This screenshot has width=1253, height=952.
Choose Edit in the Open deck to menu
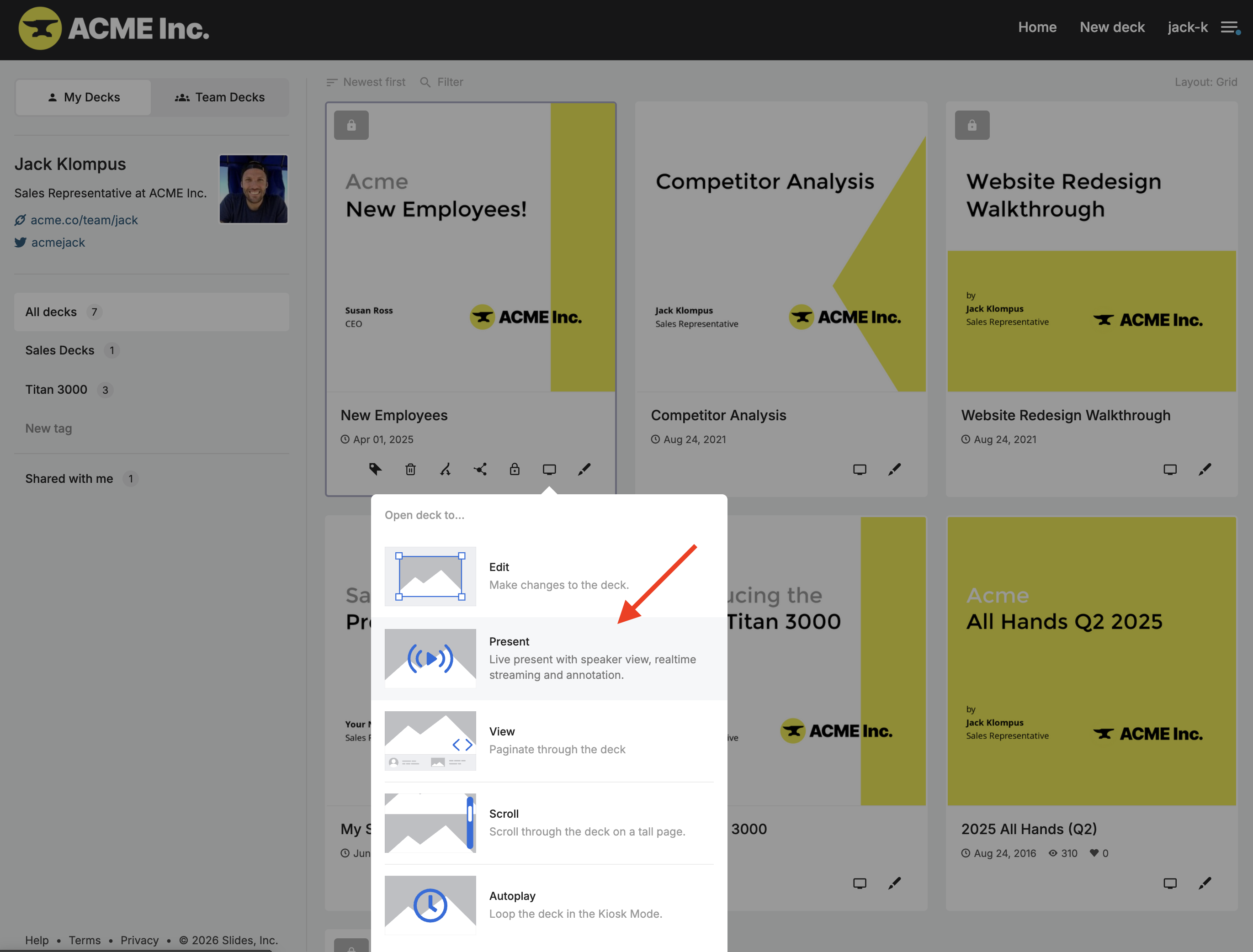[549, 576]
